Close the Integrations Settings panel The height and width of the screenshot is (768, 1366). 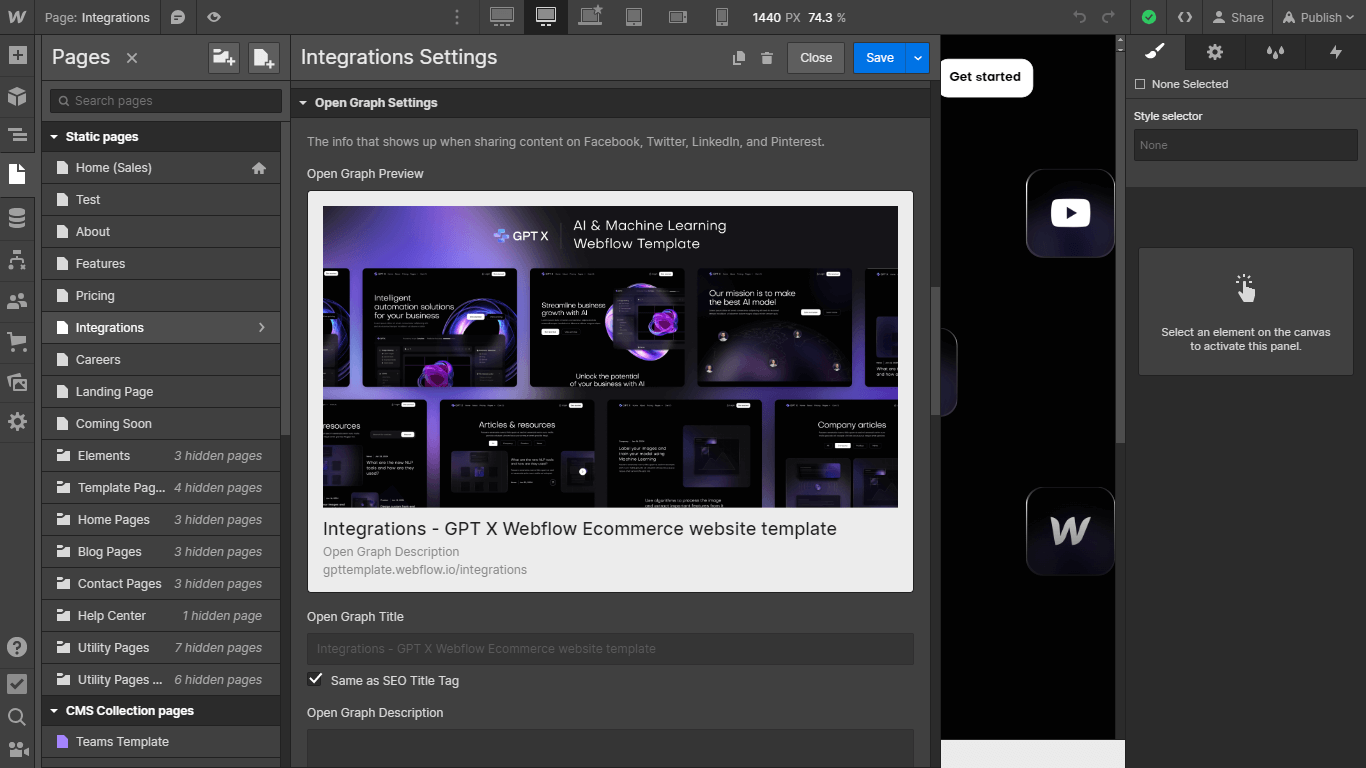point(815,58)
